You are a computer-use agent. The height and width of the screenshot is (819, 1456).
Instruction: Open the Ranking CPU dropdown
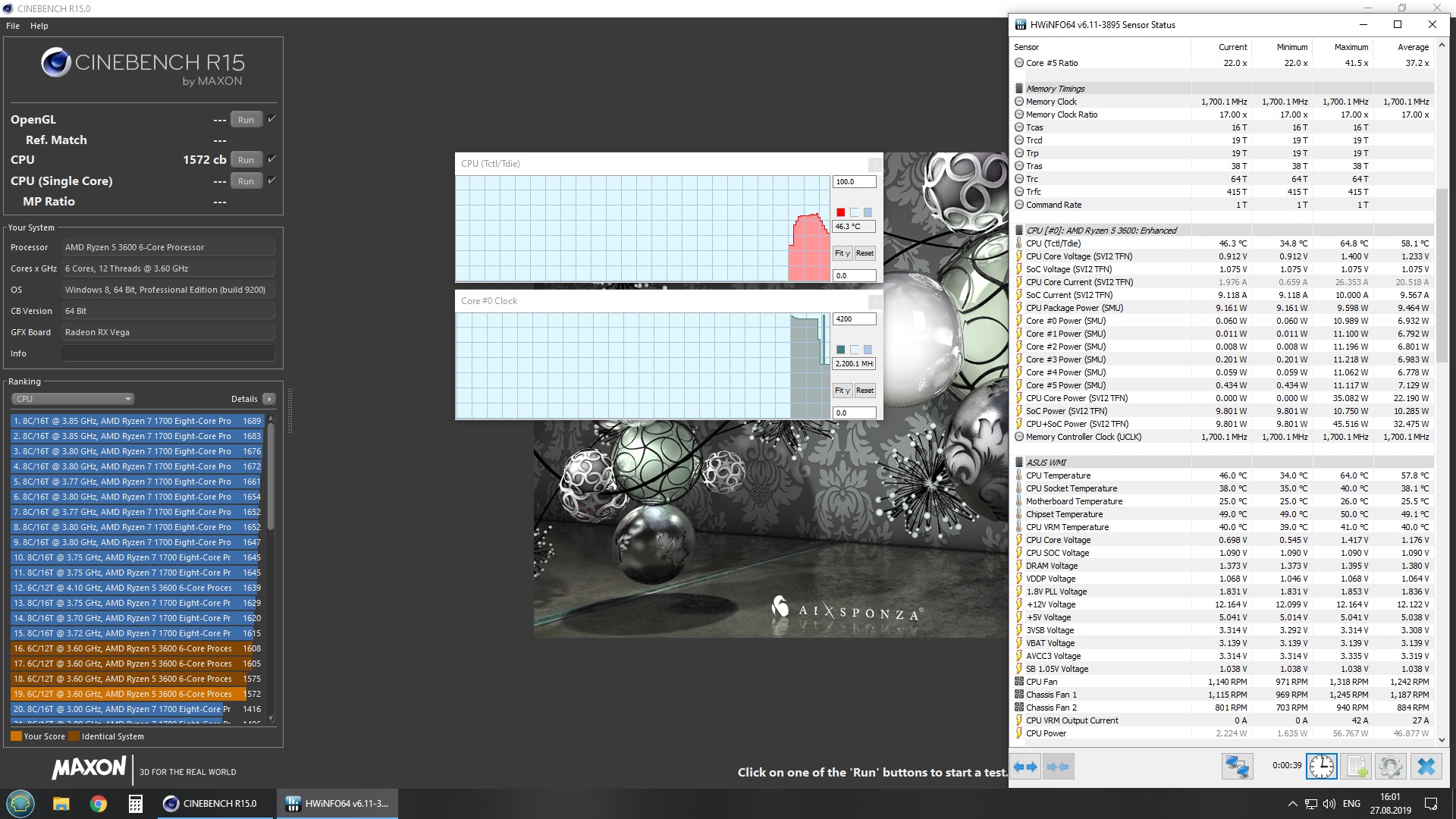(x=73, y=399)
